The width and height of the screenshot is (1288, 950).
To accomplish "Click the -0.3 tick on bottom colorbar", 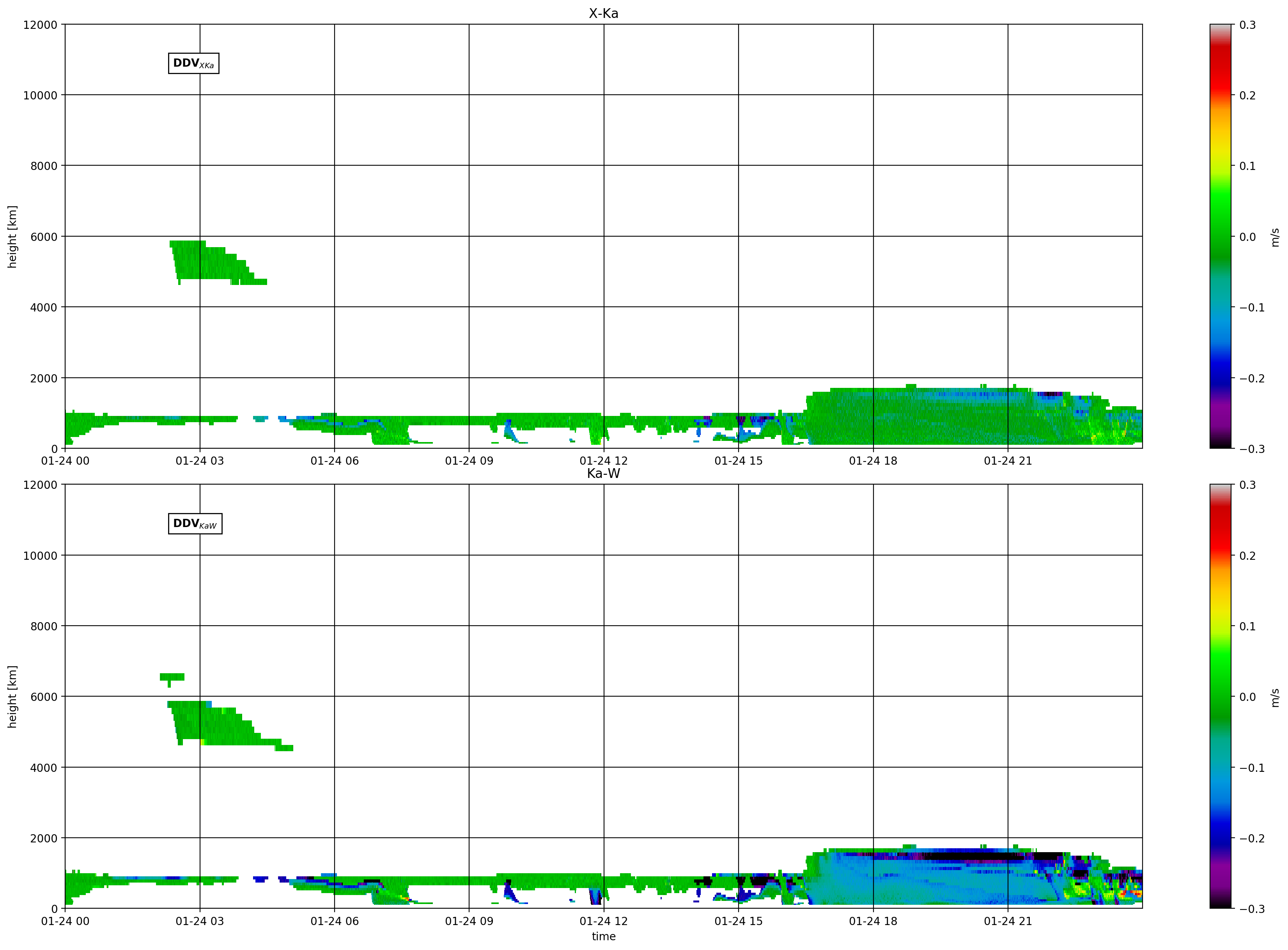I will 1252,909.
